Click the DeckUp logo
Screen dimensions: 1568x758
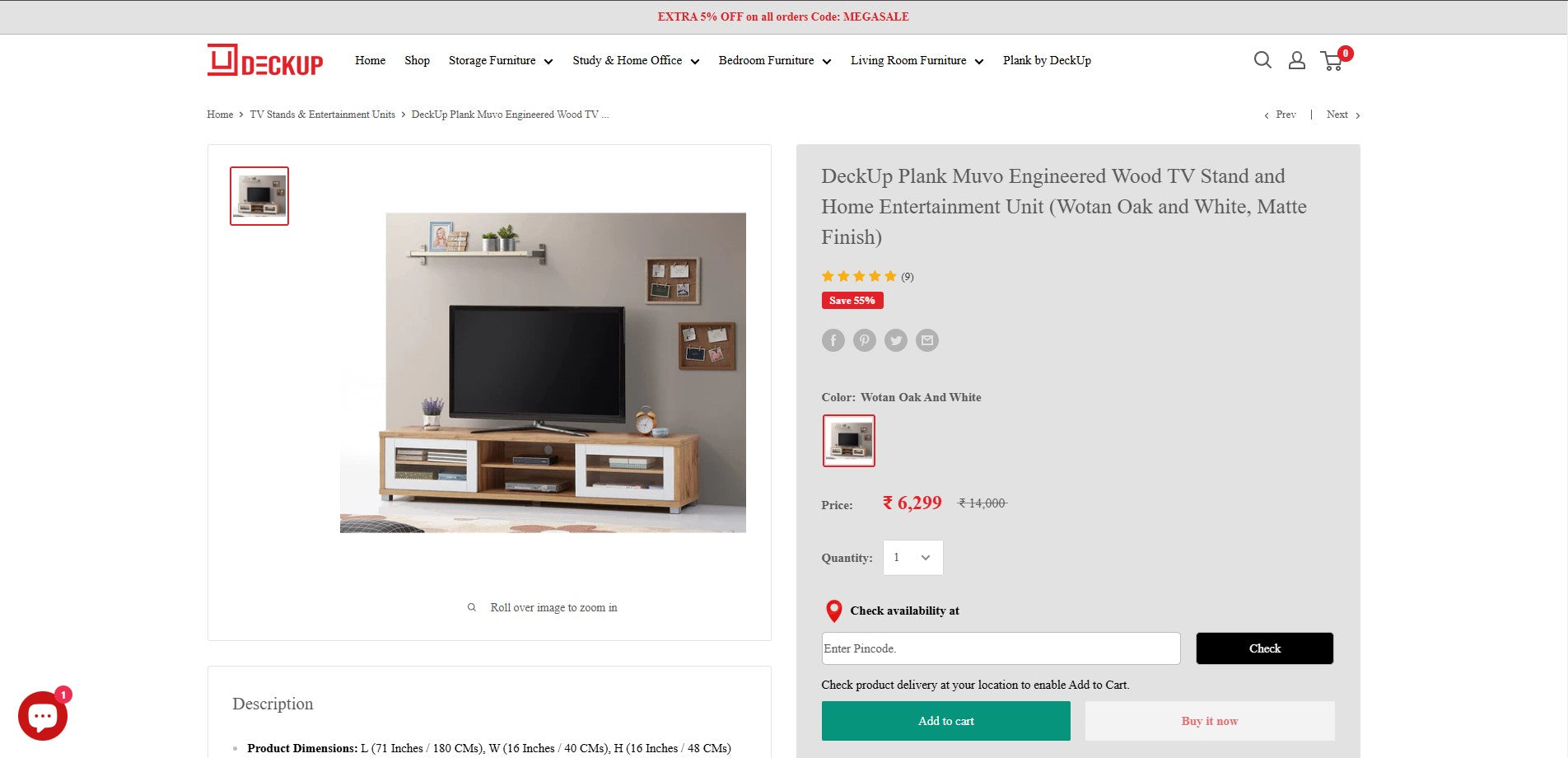coord(265,60)
